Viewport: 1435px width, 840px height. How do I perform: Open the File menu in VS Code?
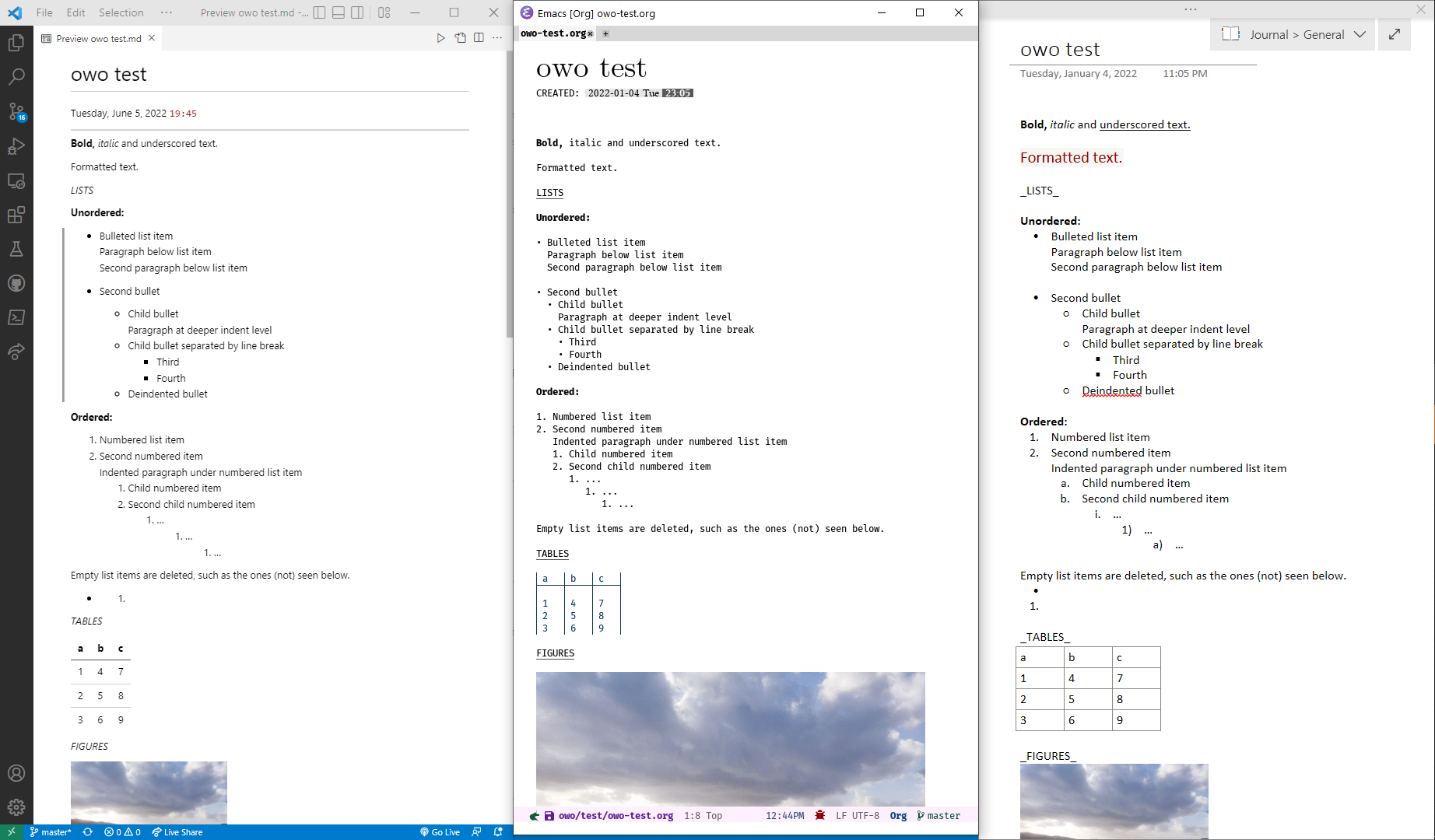pyautogui.click(x=44, y=12)
